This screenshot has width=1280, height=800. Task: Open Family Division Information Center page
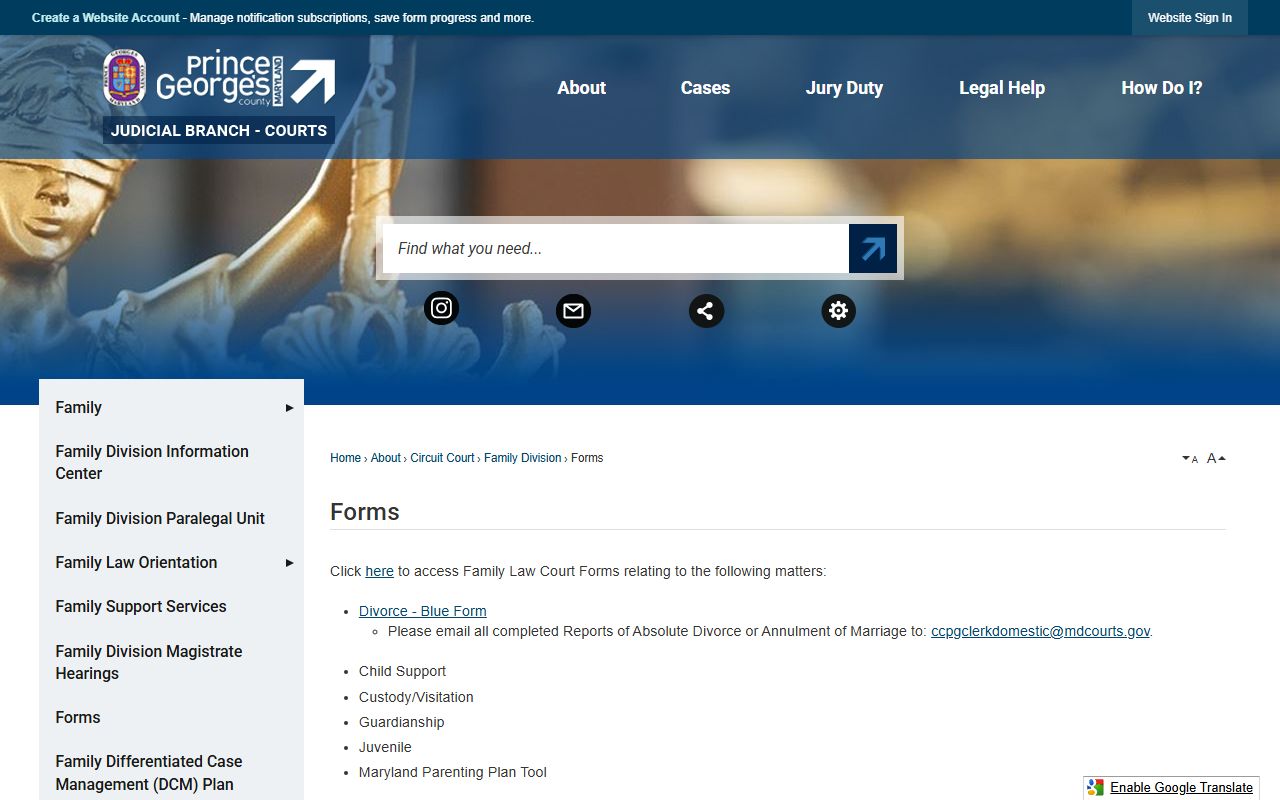152,462
